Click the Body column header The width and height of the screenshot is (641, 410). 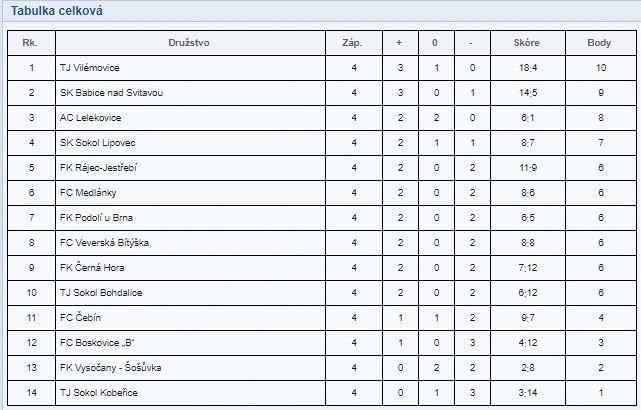coord(599,43)
